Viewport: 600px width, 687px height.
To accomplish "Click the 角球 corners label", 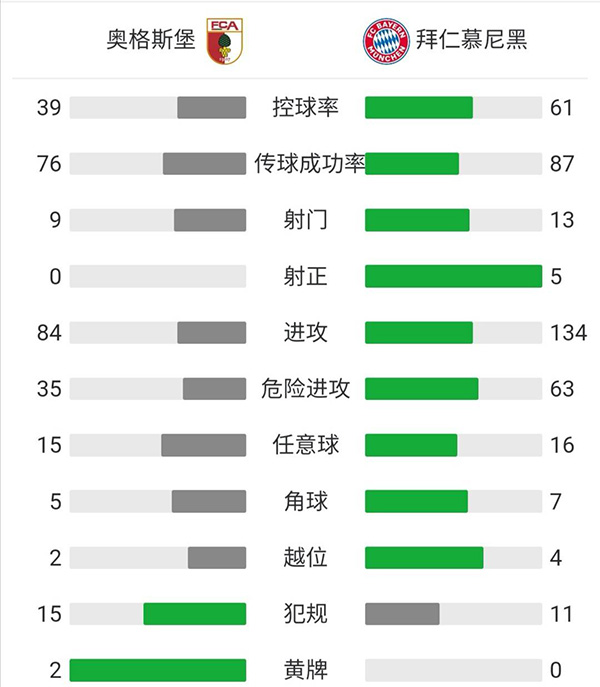I will (305, 501).
